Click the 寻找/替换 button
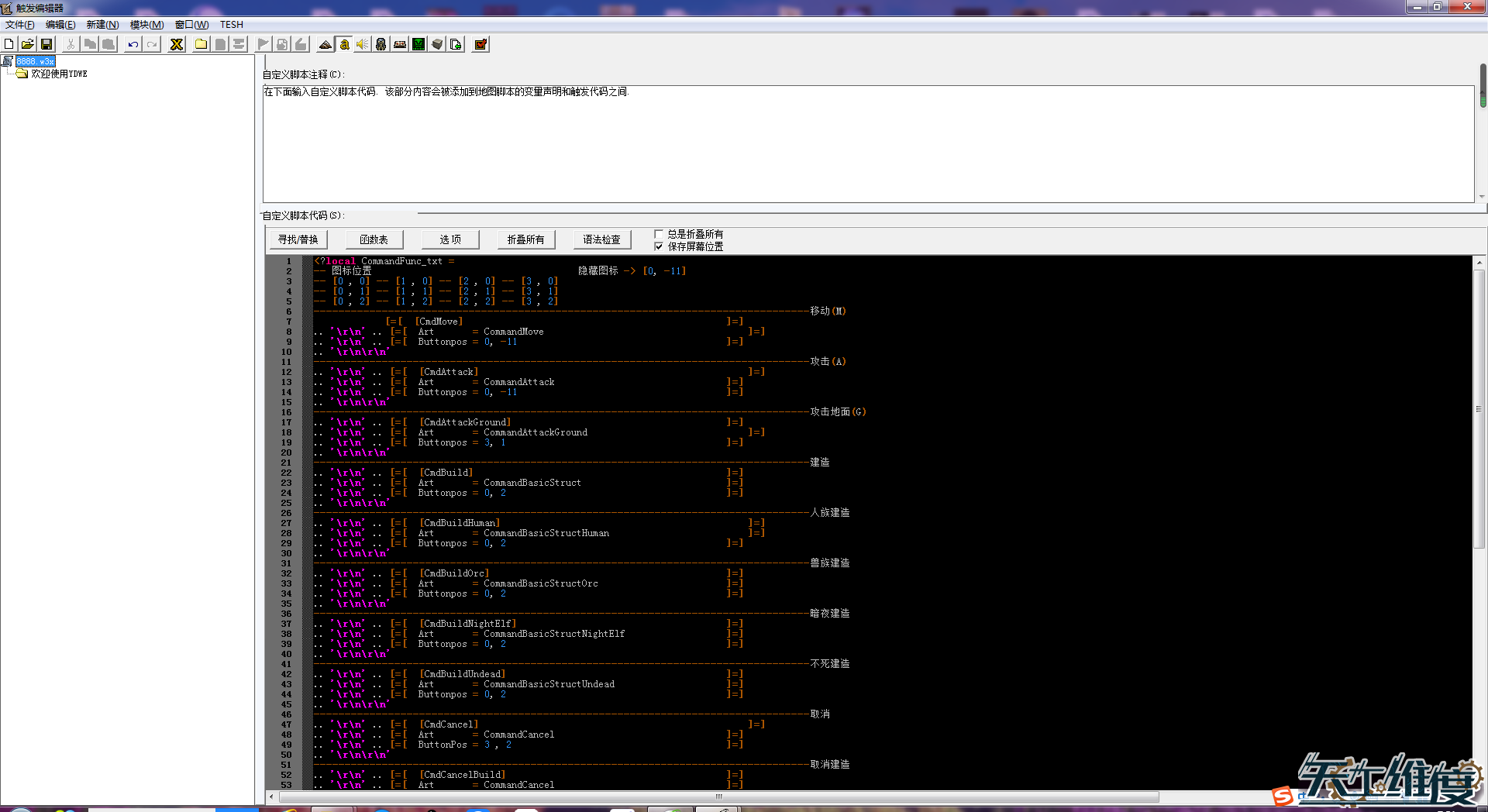Image resolution: width=1488 pixels, height=812 pixels. [298, 239]
